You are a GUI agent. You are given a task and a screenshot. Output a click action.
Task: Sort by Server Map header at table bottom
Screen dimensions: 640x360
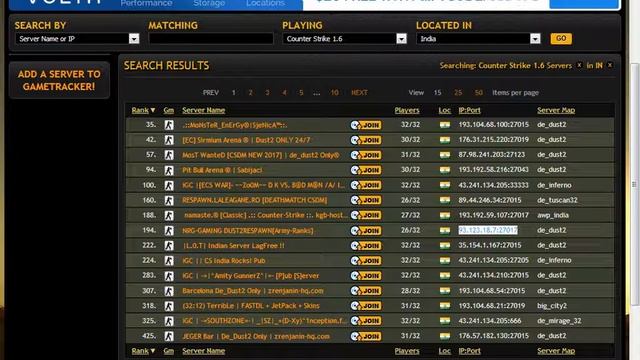pyautogui.click(x=556, y=351)
